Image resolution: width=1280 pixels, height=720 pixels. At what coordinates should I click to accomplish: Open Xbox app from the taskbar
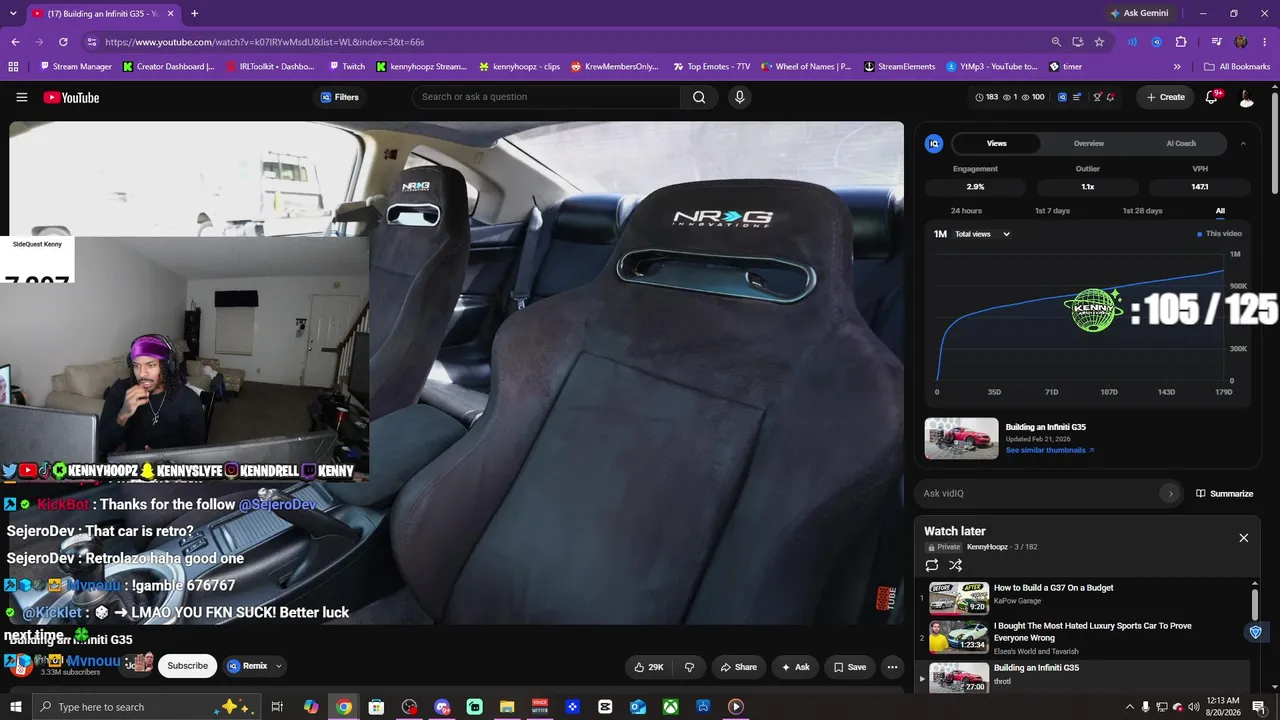click(x=670, y=707)
